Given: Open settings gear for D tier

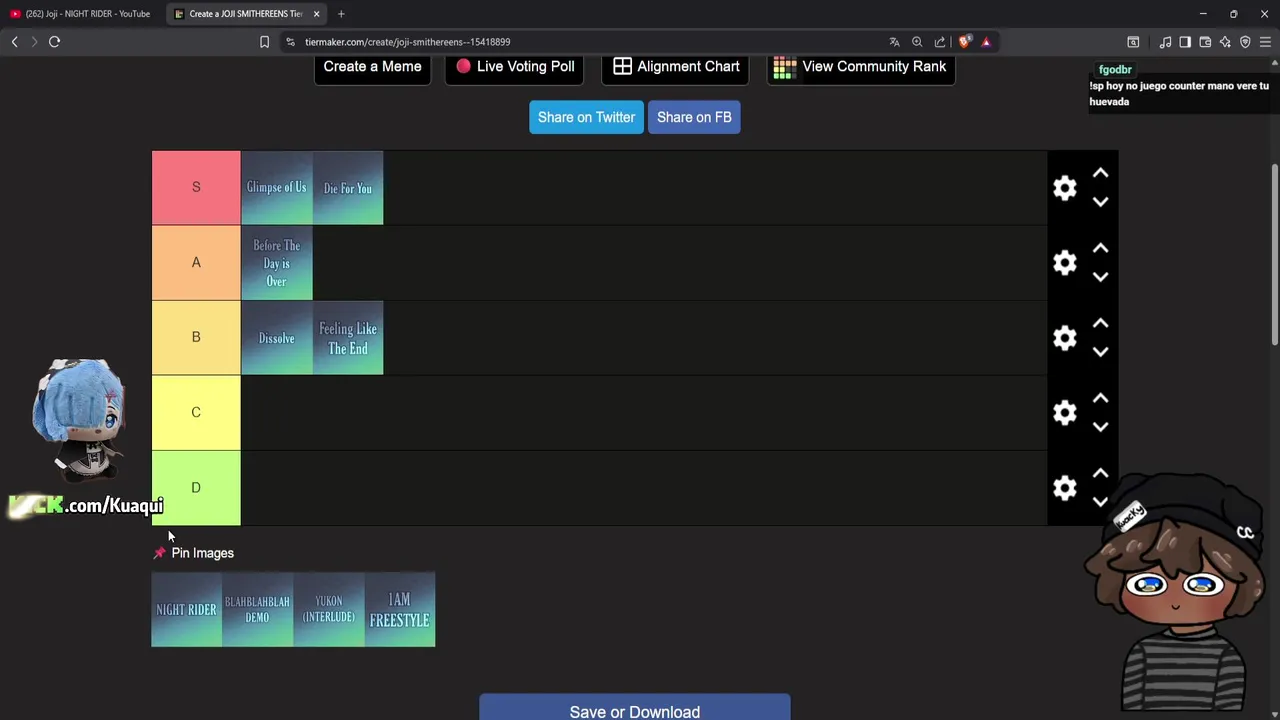Looking at the screenshot, I should 1065,488.
